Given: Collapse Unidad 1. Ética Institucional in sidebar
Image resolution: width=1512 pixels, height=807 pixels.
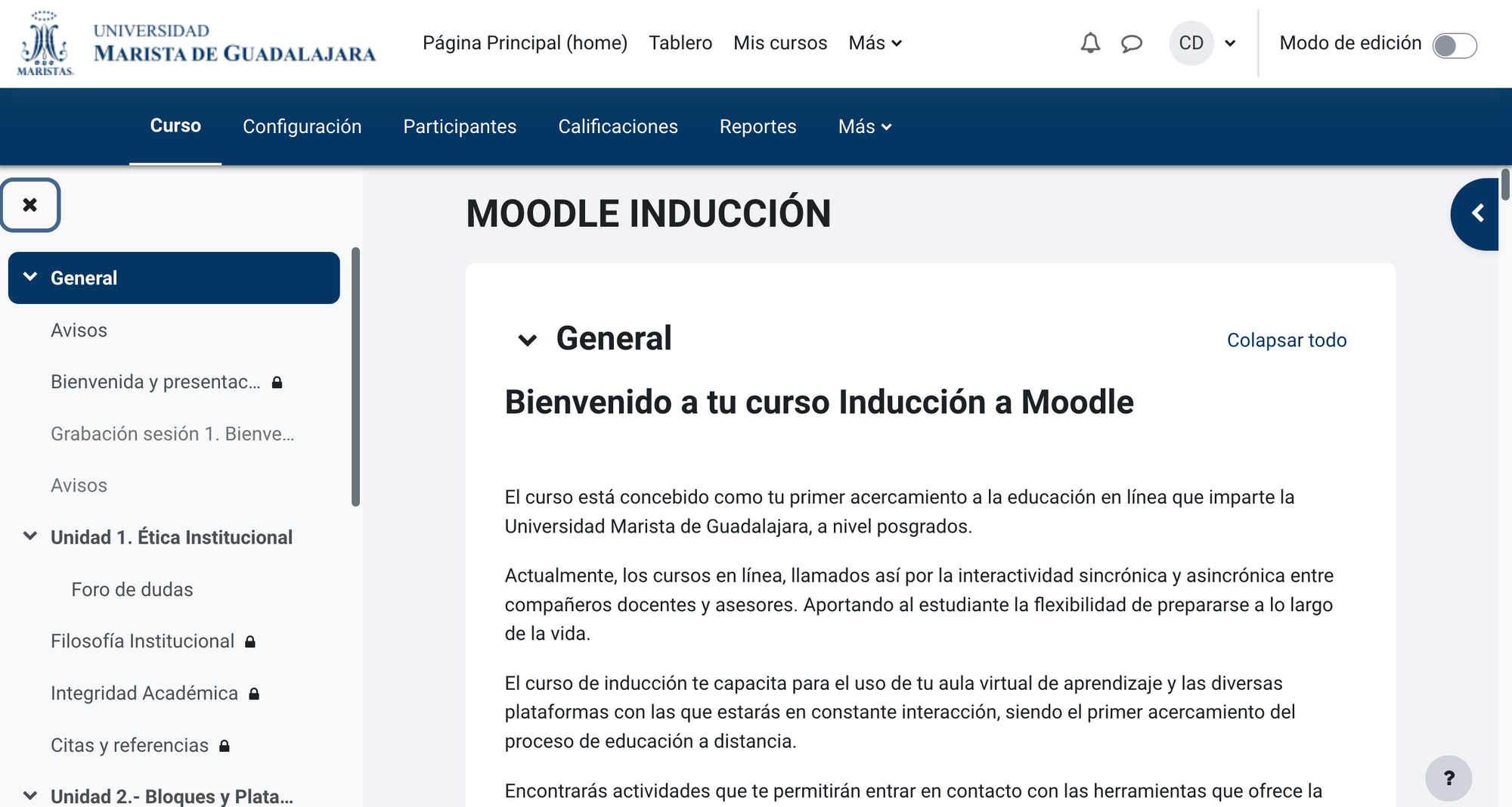Looking at the screenshot, I should [30, 537].
